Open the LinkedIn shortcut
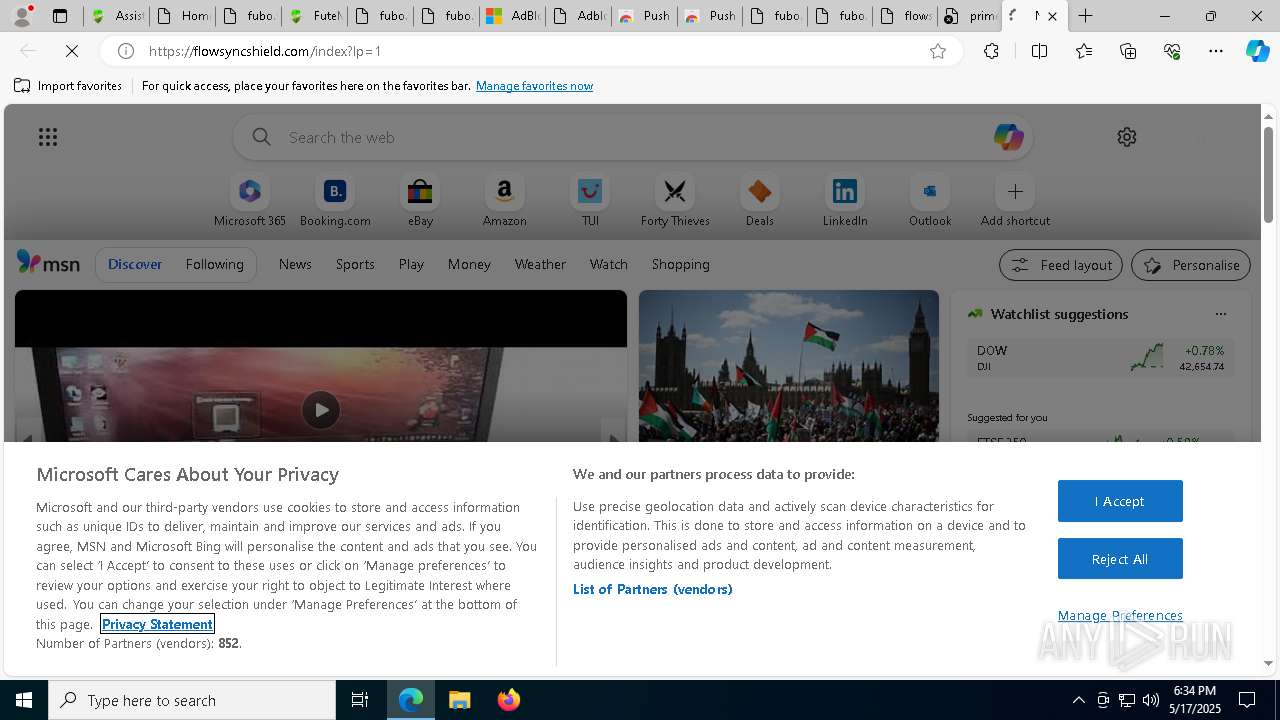1280x720 pixels. click(845, 201)
